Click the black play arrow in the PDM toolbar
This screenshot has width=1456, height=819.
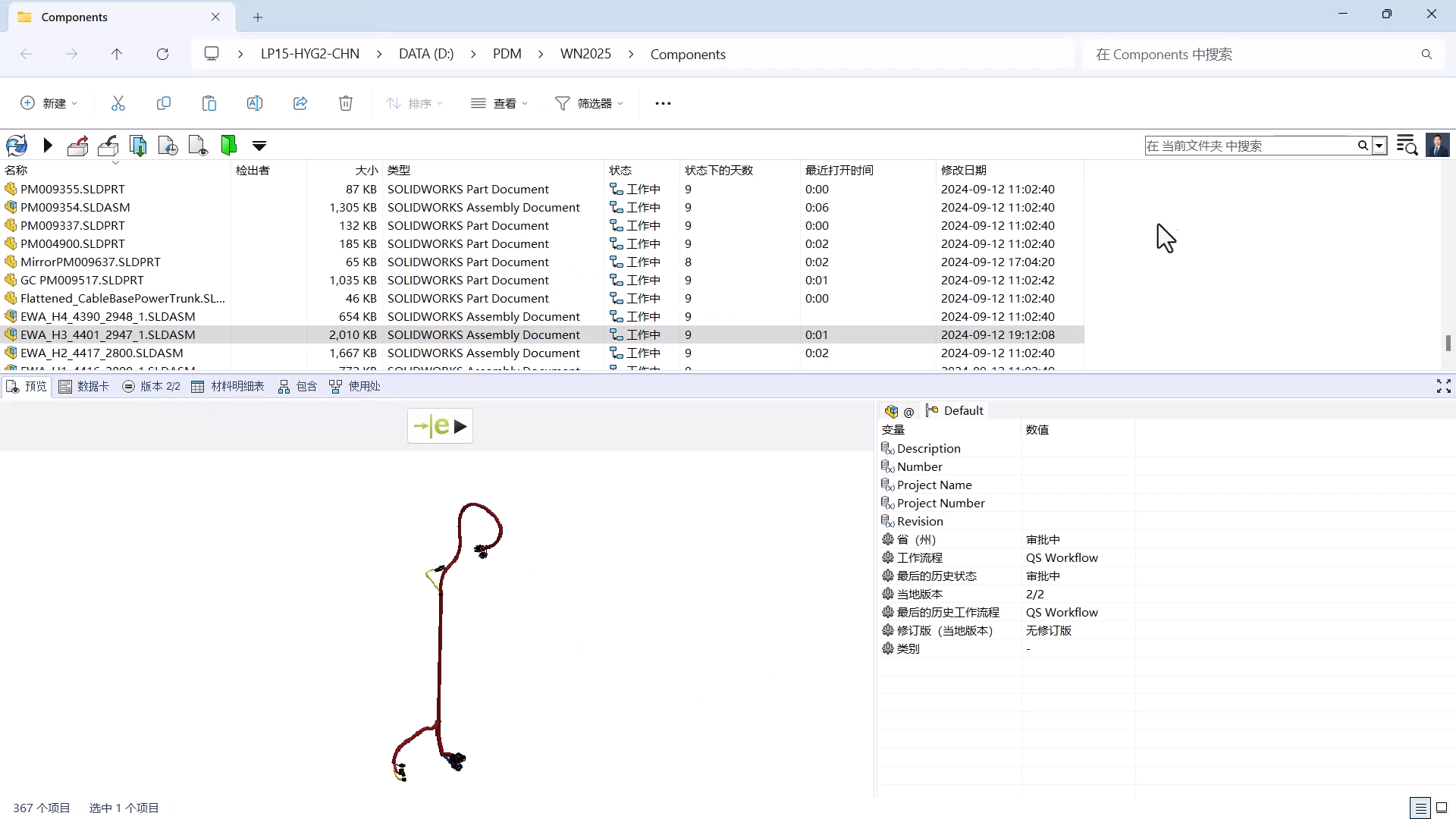[48, 146]
